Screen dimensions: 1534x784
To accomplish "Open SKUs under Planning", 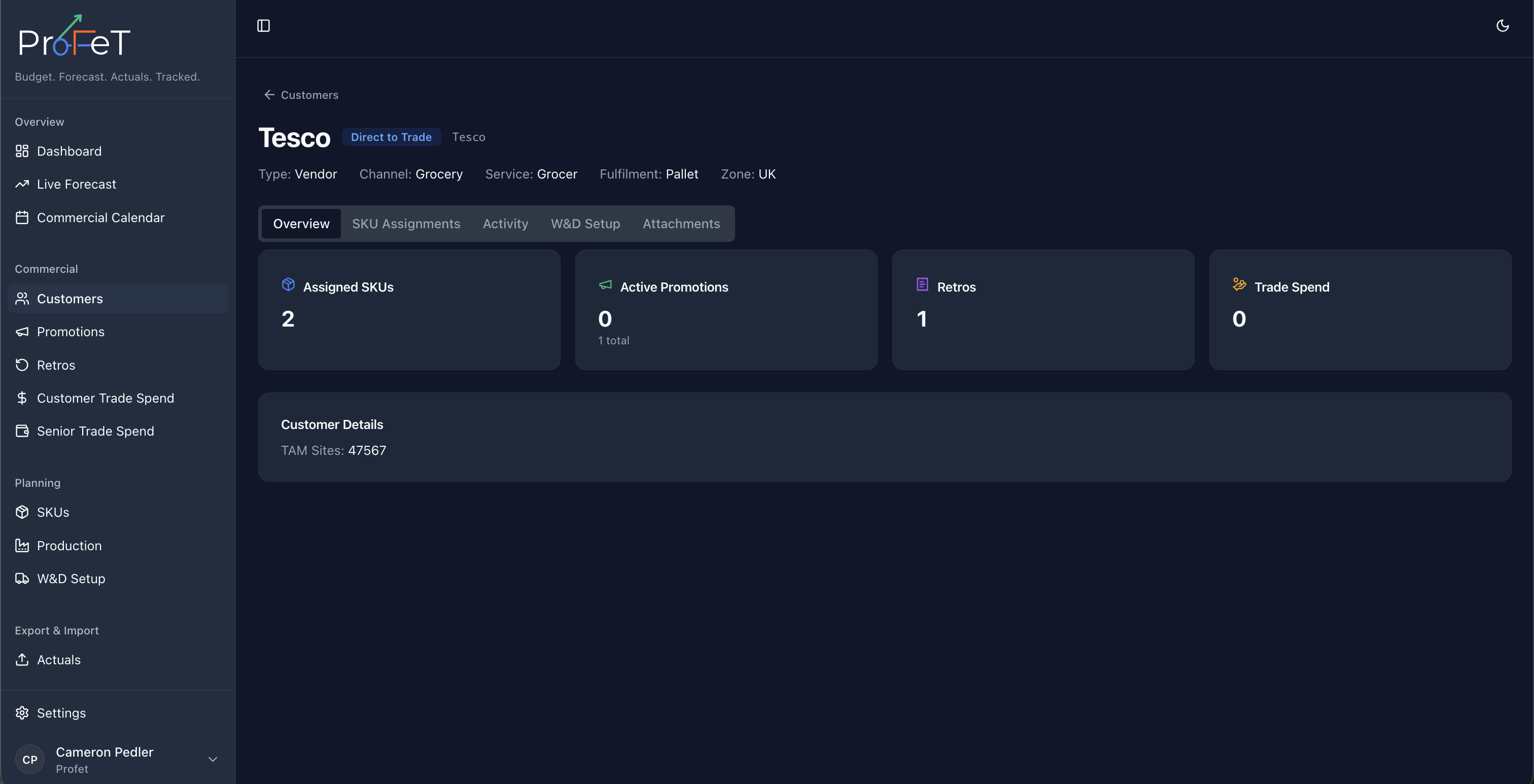I will tap(118, 512).
